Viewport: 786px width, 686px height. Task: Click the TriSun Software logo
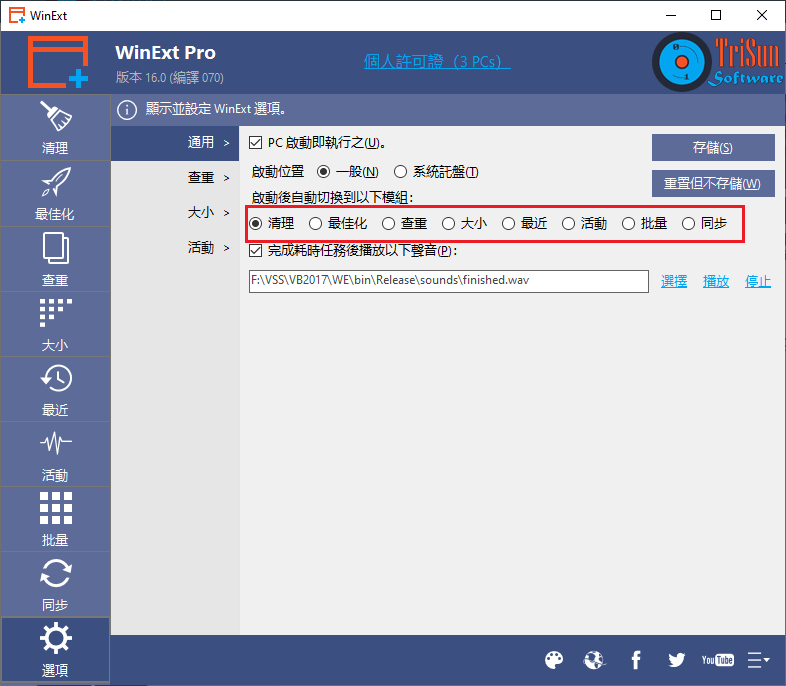coord(718,62)
